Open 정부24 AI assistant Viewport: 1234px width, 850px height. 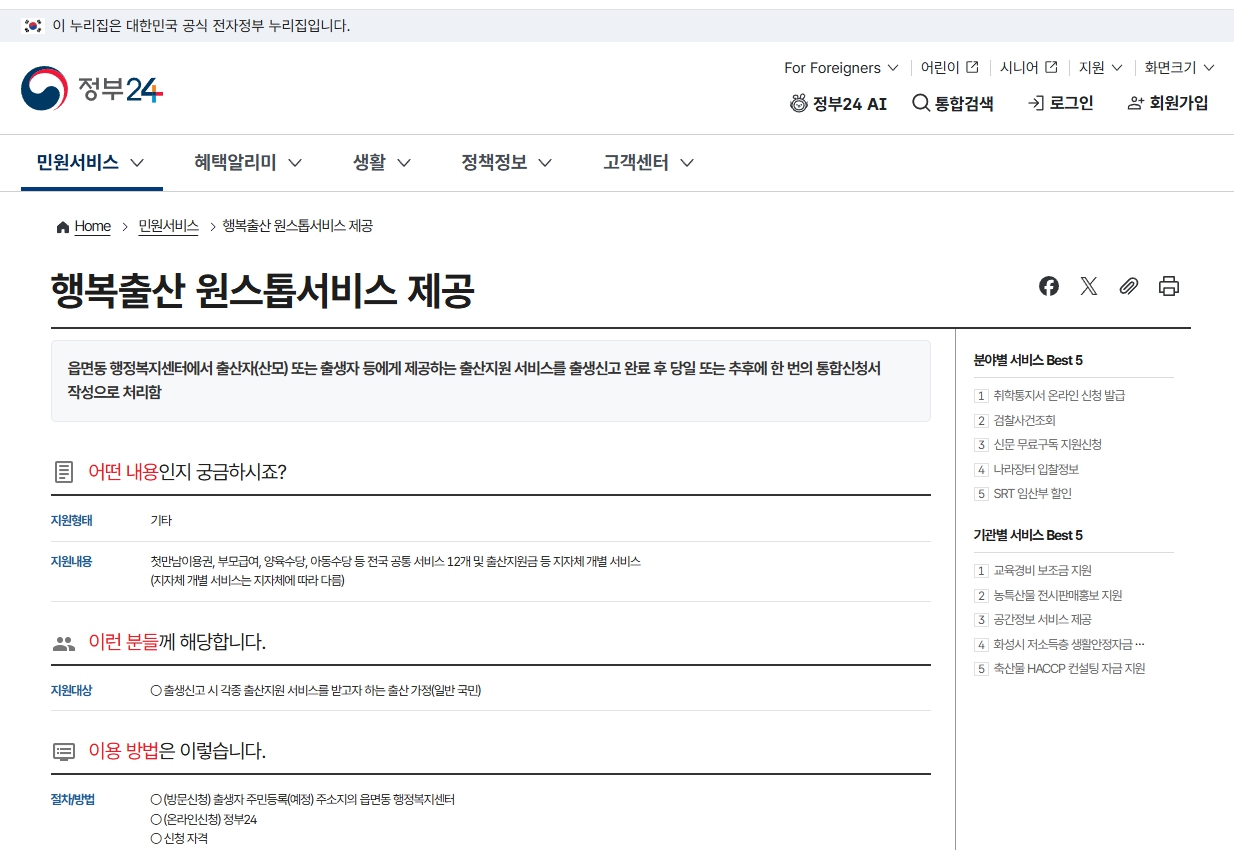[x=838, y=103]
